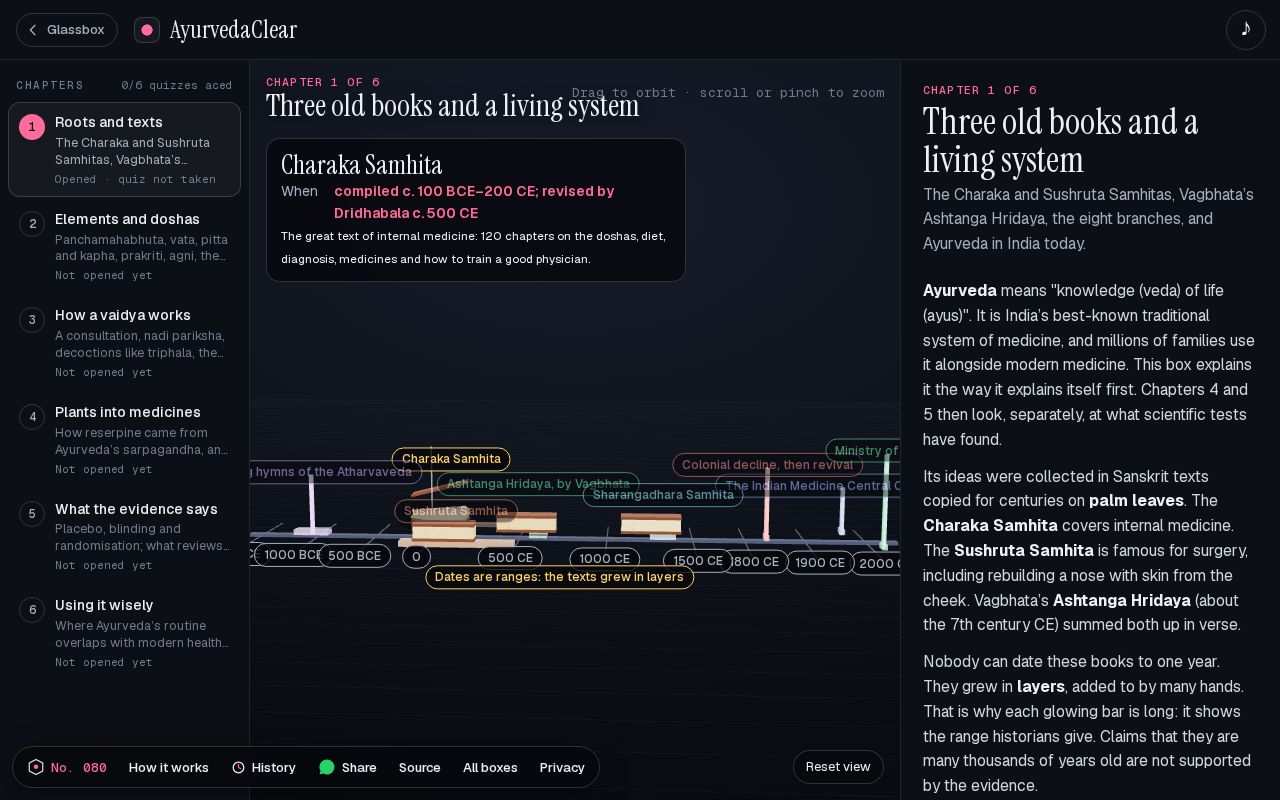Select the Charaka Samhita timeline label
The image size is (1280, 800).
pos(451,459)
